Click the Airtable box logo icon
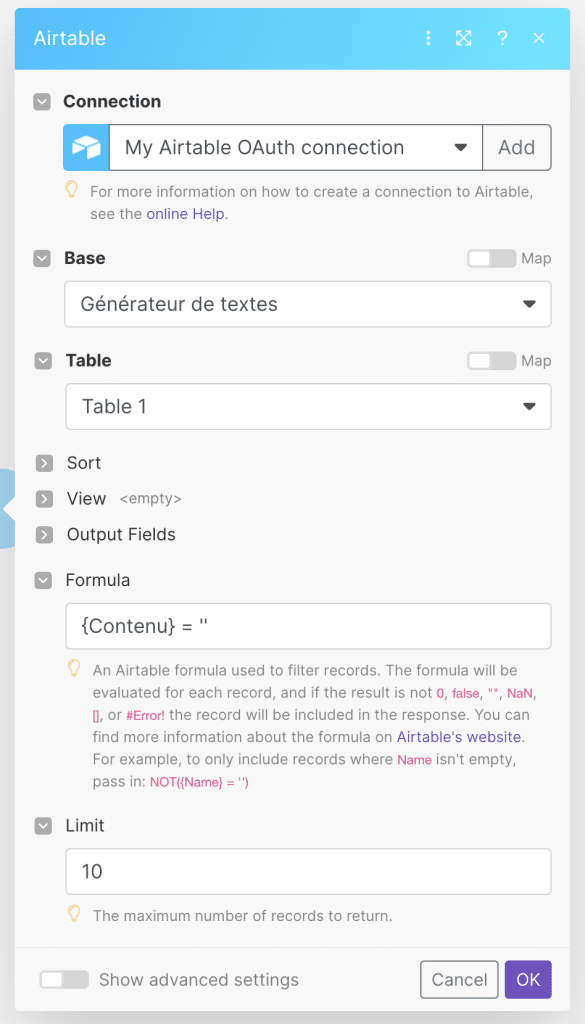Screen dimensions: 585x1024 [x=86, y=147]
